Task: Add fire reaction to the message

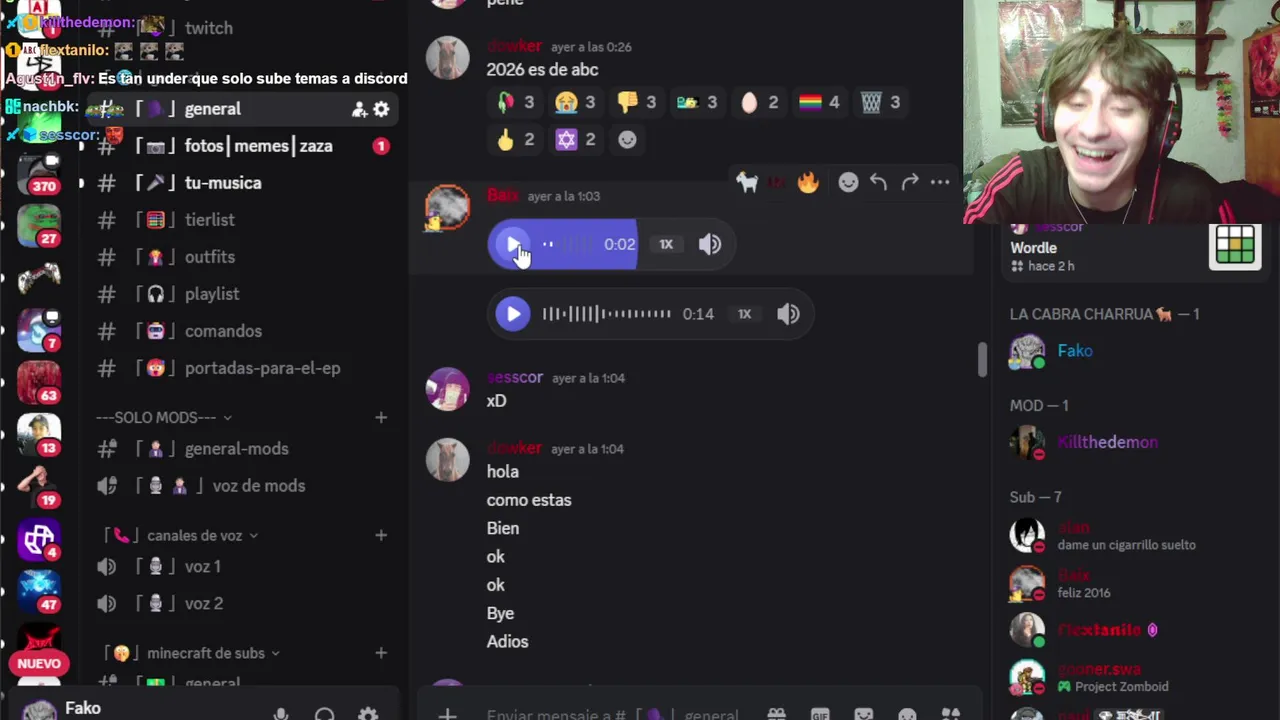Action: pyautogui.click(x=808, y=182)
